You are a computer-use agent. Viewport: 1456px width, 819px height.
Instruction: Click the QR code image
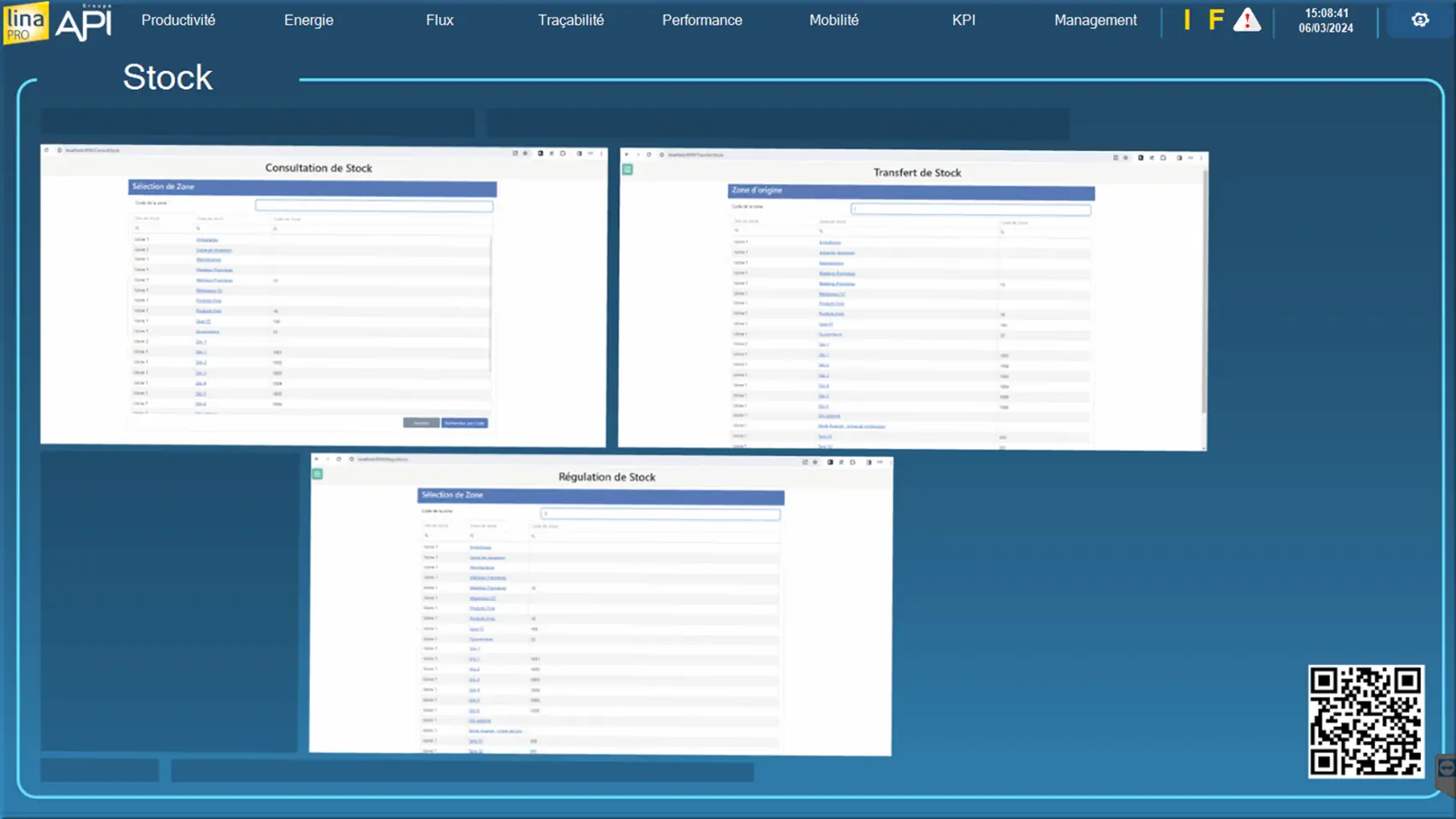pos(1365,721)
